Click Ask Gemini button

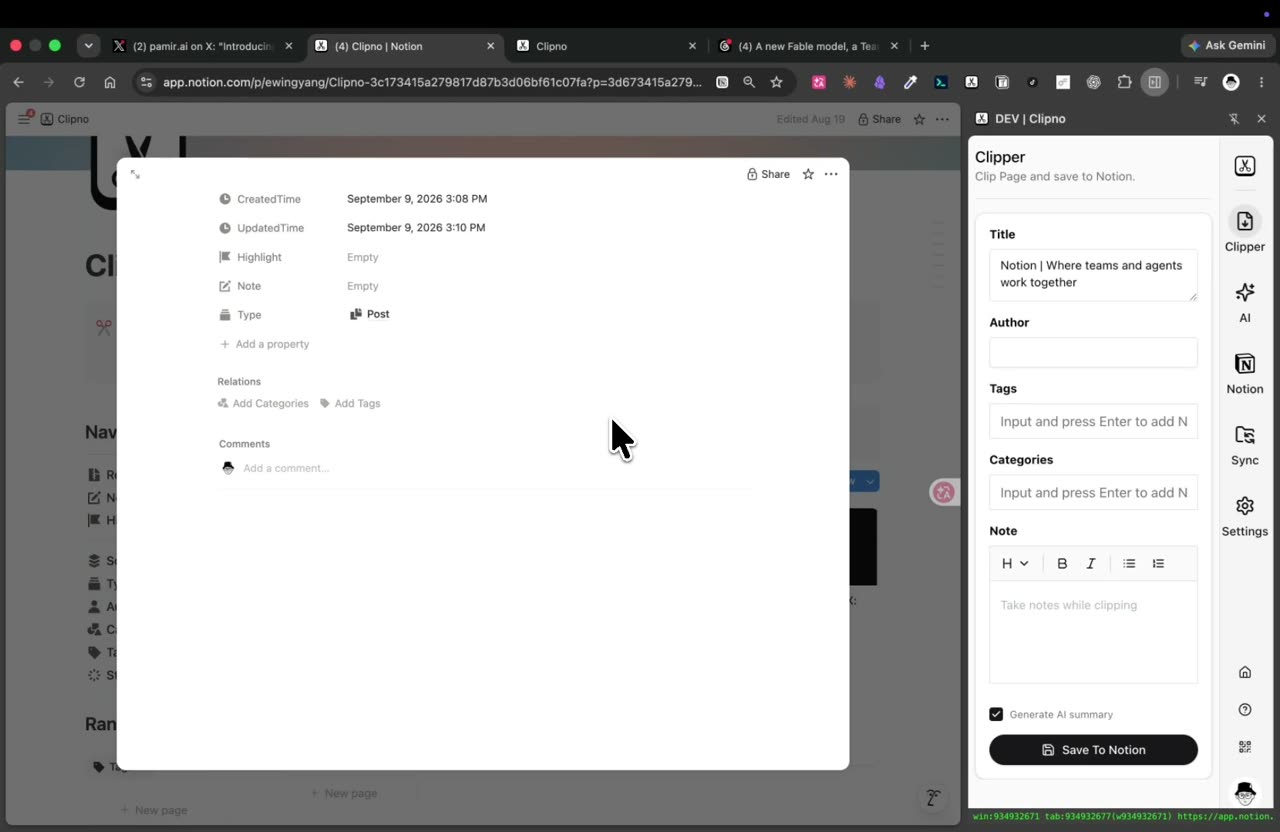[1227, 46]
